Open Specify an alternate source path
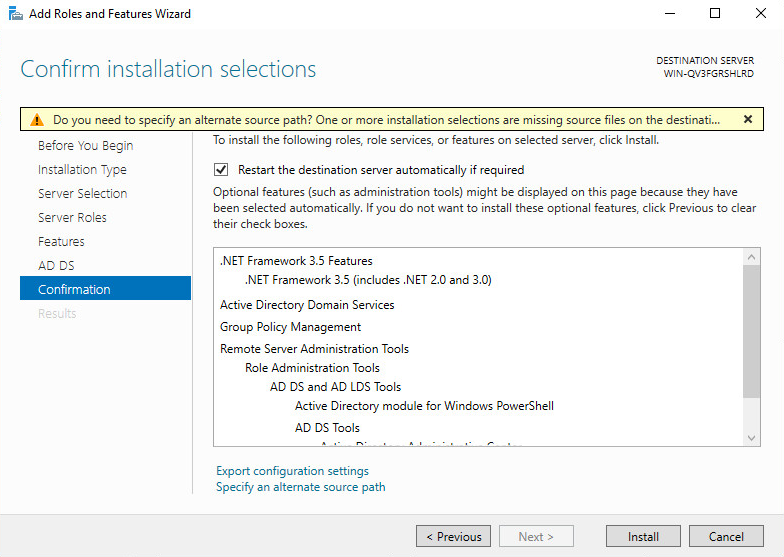784x557 pixels. (x=300, y=487)
